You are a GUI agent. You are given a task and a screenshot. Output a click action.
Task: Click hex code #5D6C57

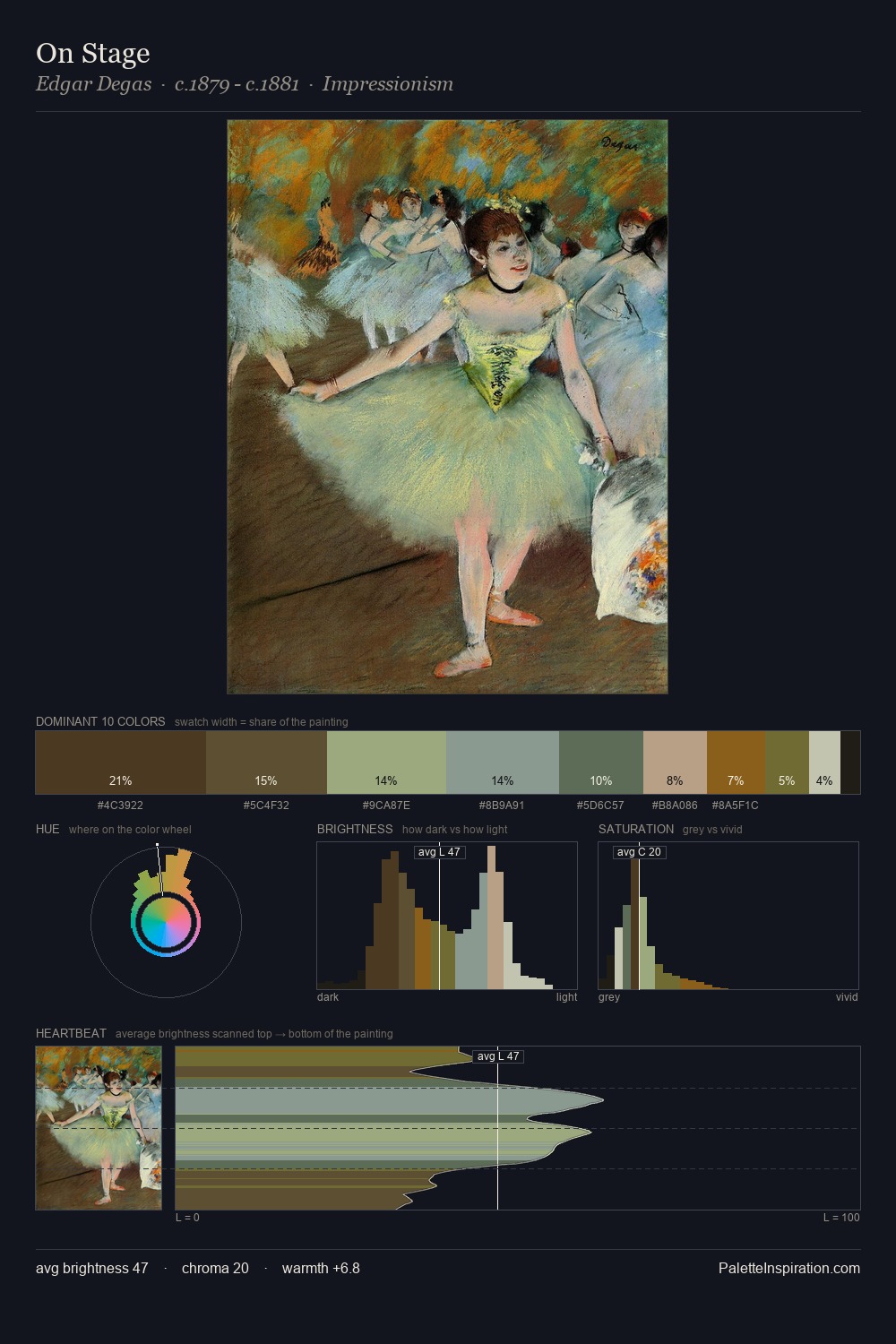(600, 806)
